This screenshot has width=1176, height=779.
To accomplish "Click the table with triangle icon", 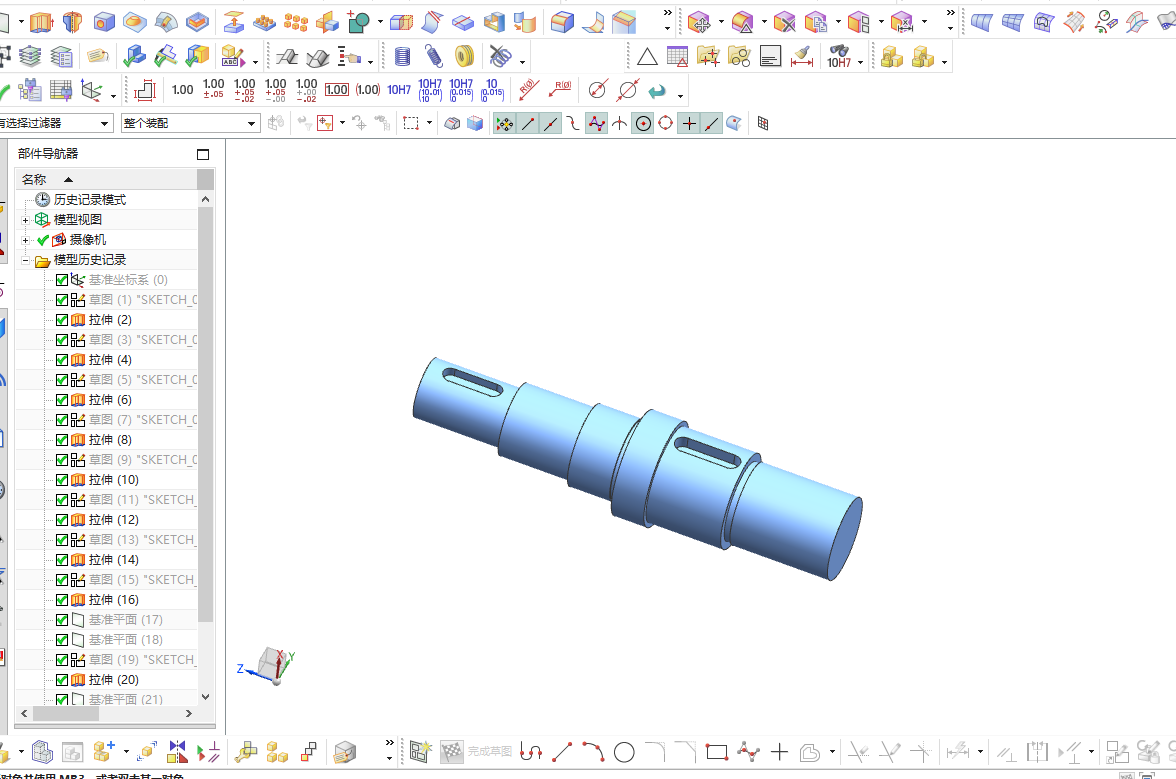I will point(677,56).
